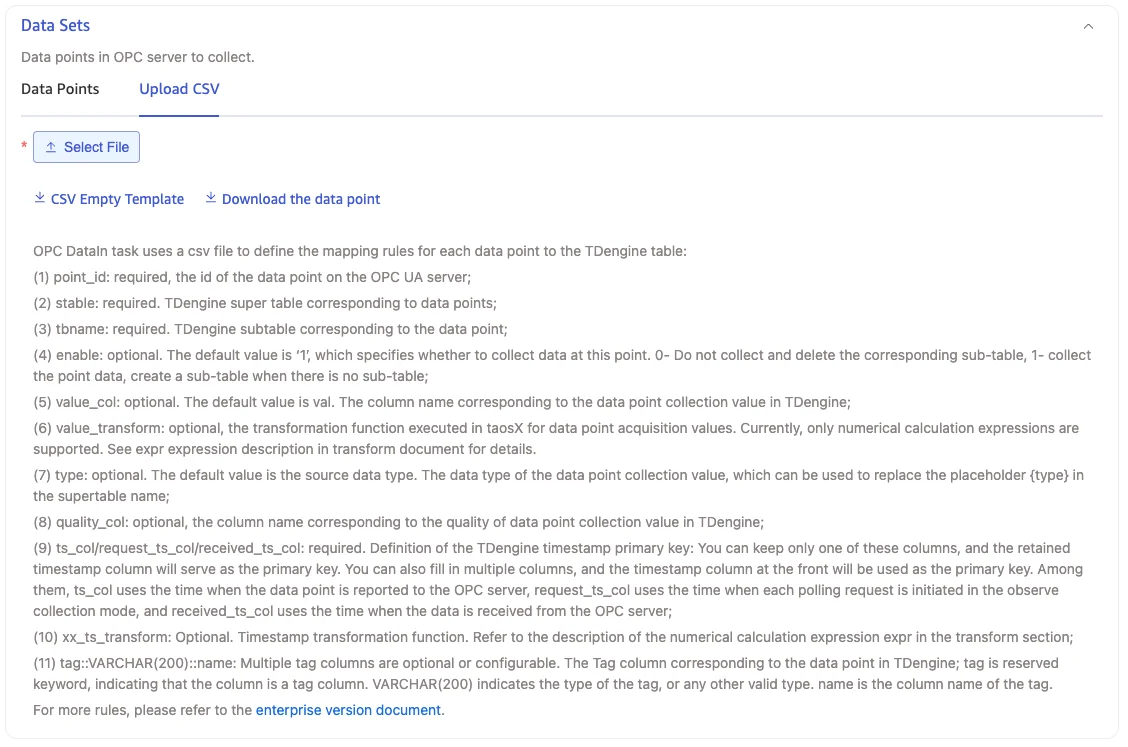Click the point_id rule description line
The height and width of the screenshot is (747, 1128).
(252, 277)
